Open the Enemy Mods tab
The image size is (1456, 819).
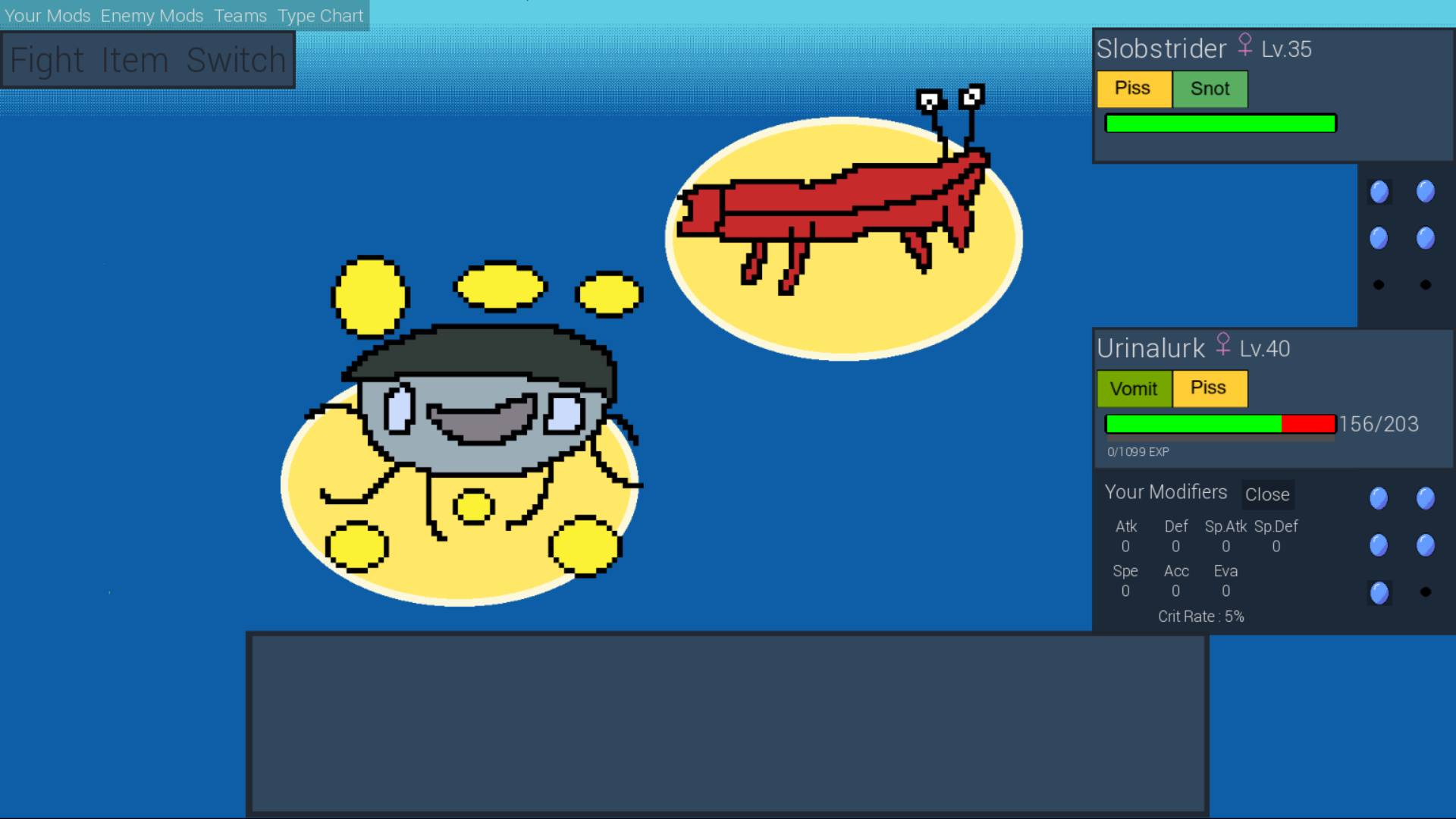[152, 15]
